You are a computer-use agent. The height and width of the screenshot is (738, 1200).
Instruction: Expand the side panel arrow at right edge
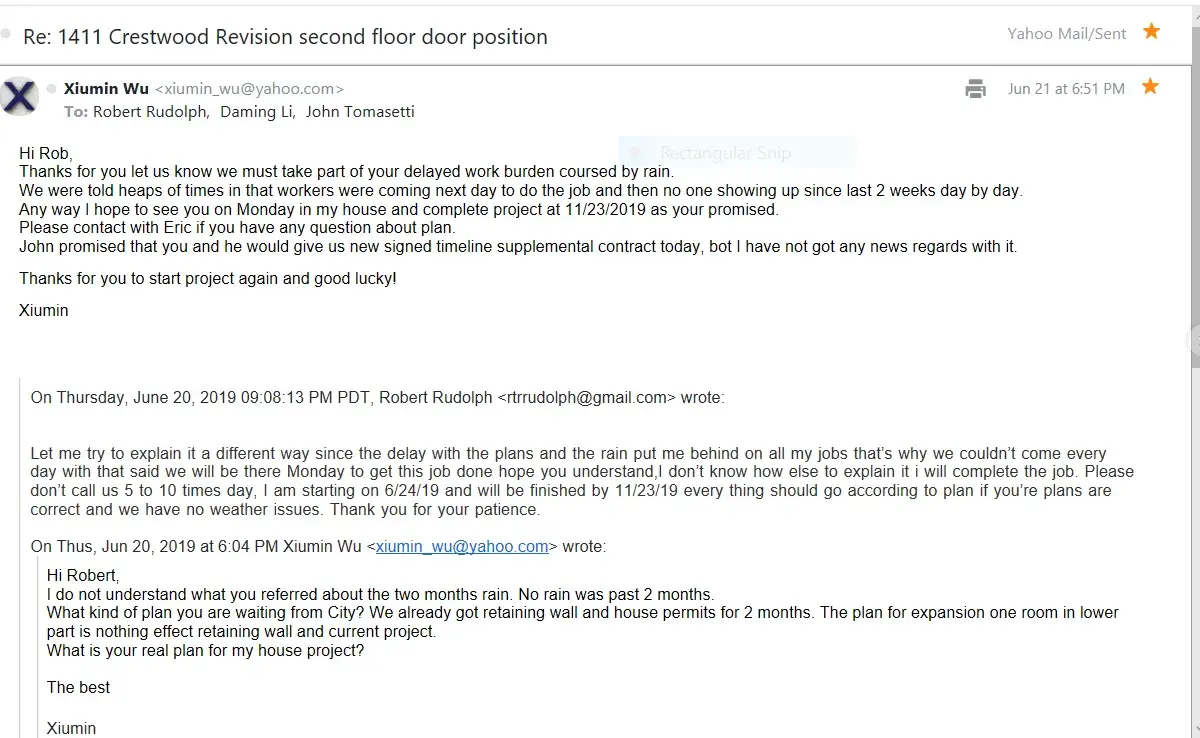[x=1194, y=341]
